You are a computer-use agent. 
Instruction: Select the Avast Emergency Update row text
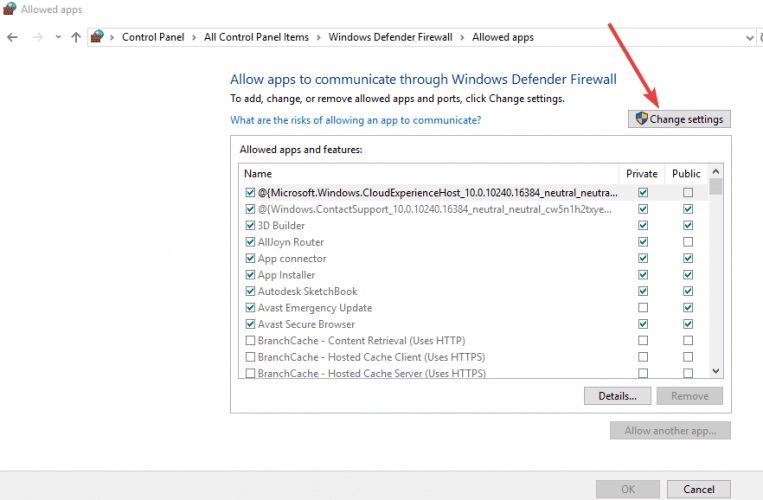click(315, 308)
